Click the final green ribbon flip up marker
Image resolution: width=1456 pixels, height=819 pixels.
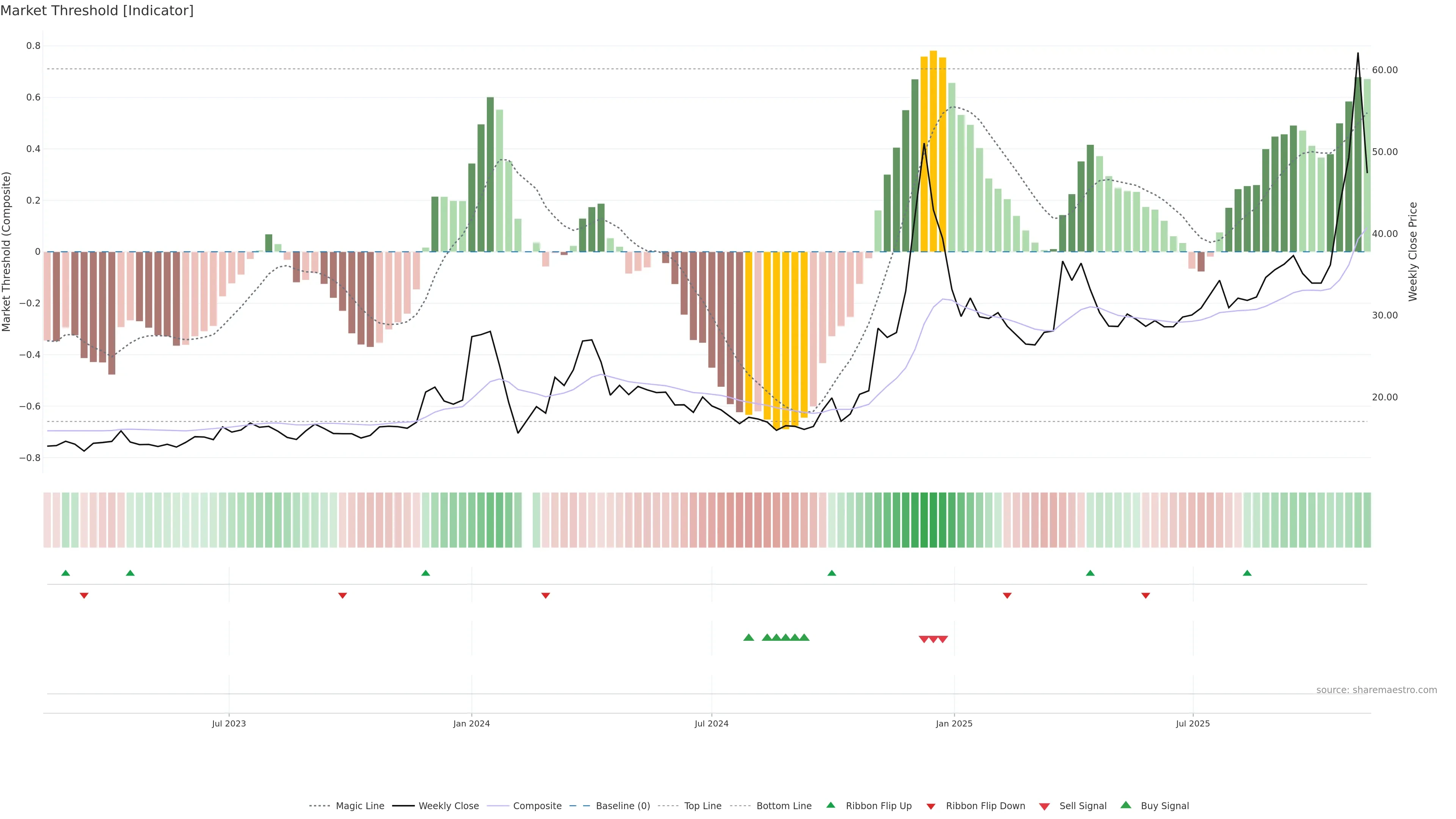click(x=1247, y=573)
